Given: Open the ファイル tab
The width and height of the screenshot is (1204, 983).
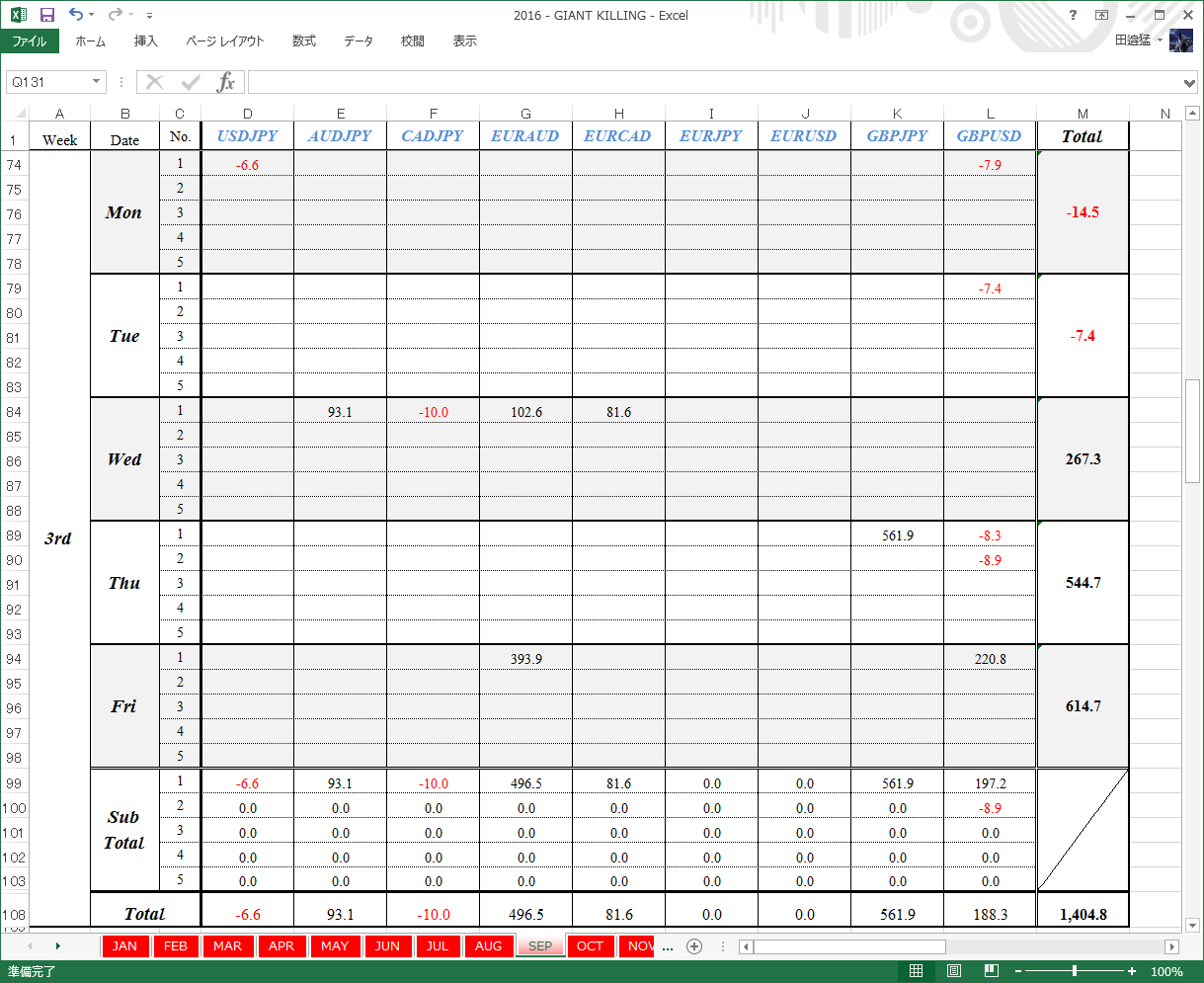Looking at the screenshot, I should tap(30, 41).
